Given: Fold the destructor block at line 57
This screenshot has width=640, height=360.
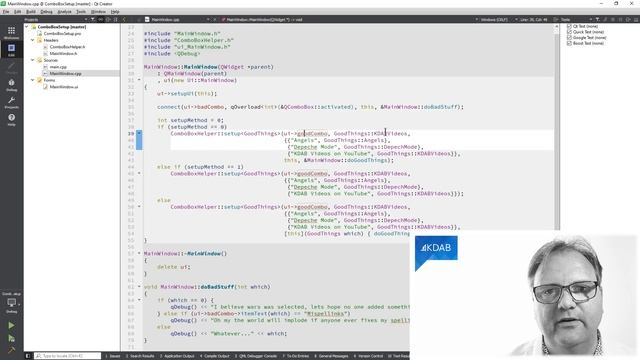Looking at the screenshot, I should [139, 253].
